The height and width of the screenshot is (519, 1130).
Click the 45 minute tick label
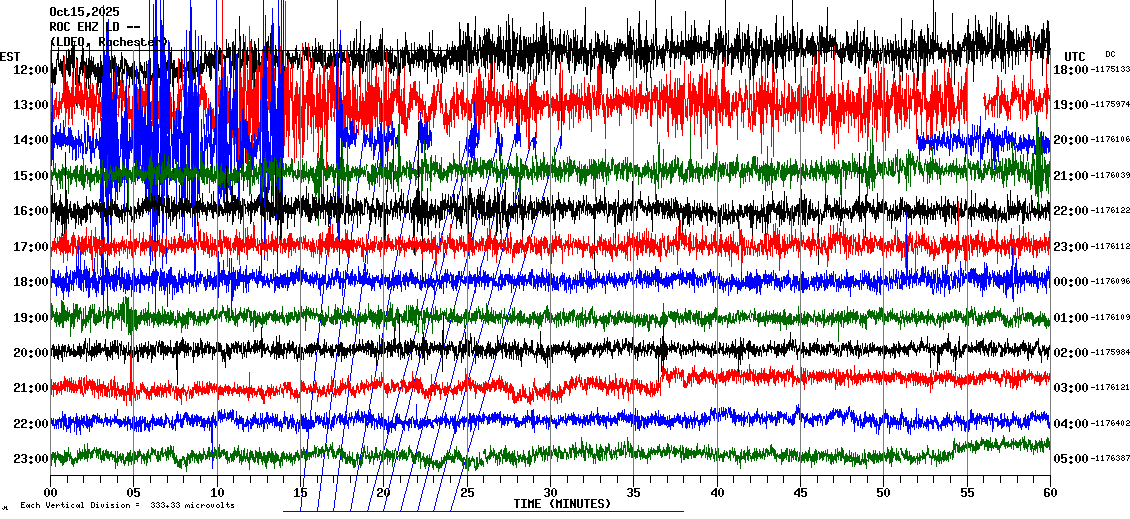(801, 492)
